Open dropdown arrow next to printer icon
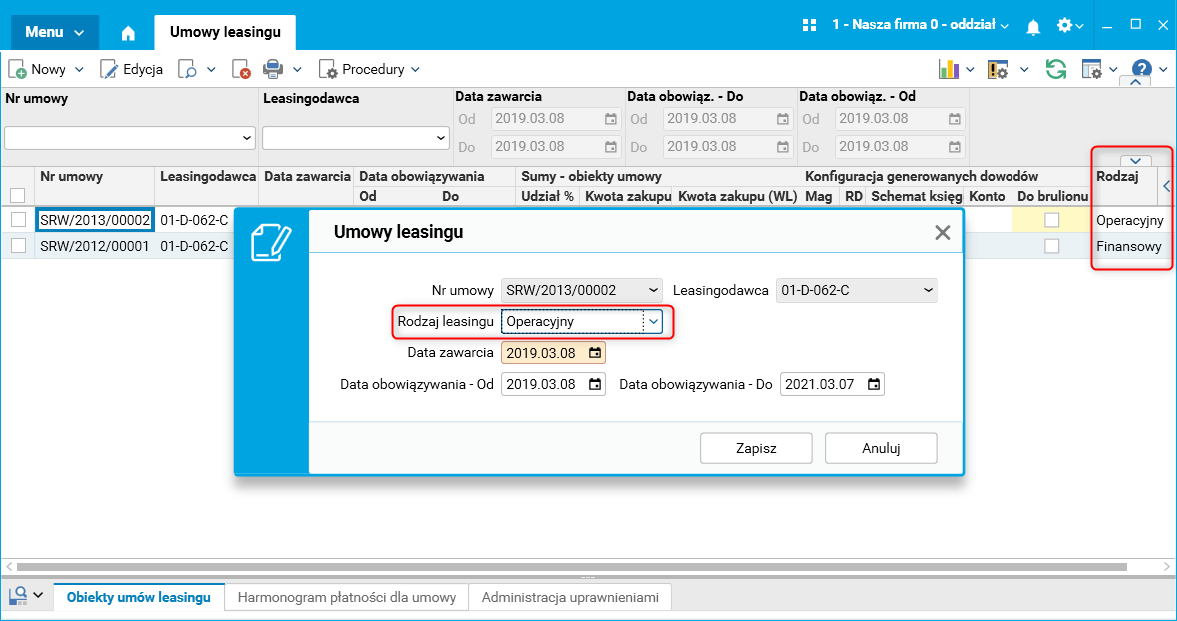This screenshot has height=621, width=1177. 297,70
